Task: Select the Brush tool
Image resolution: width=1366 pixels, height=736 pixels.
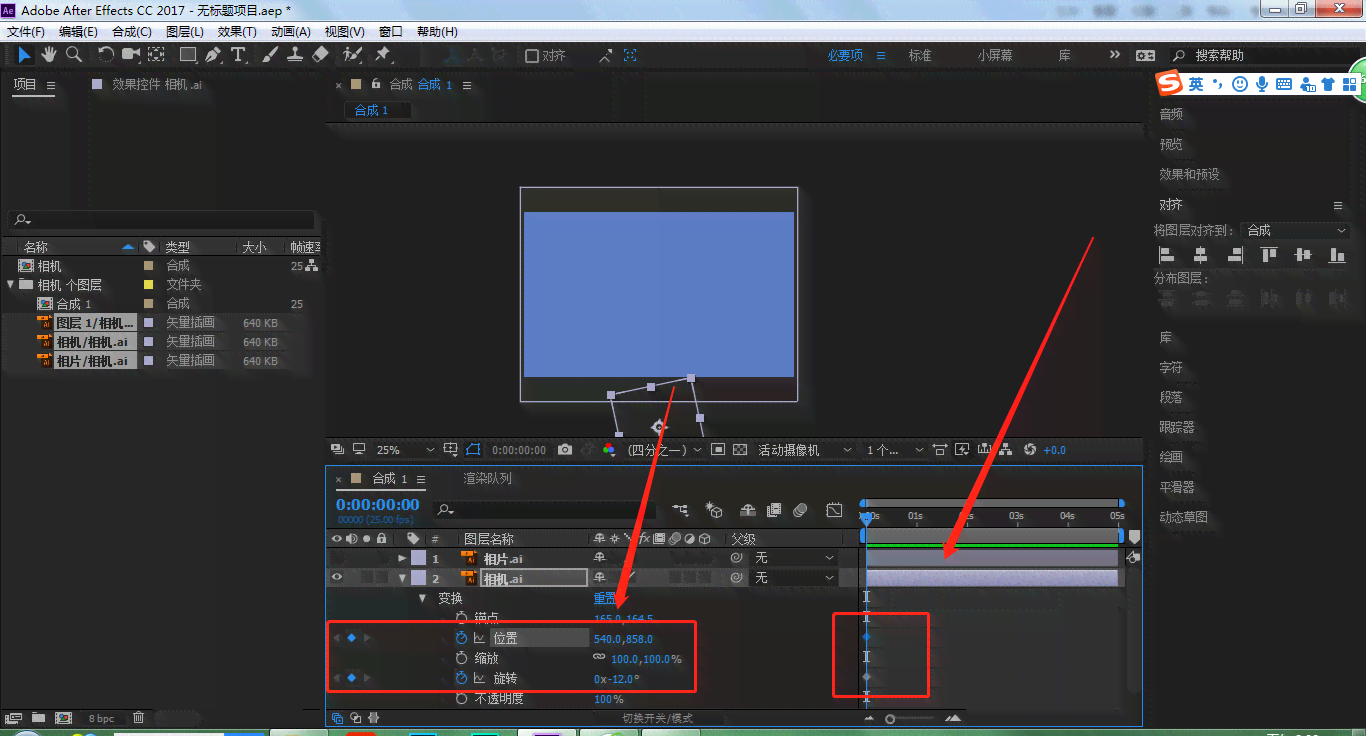Action: click(270, 55)
